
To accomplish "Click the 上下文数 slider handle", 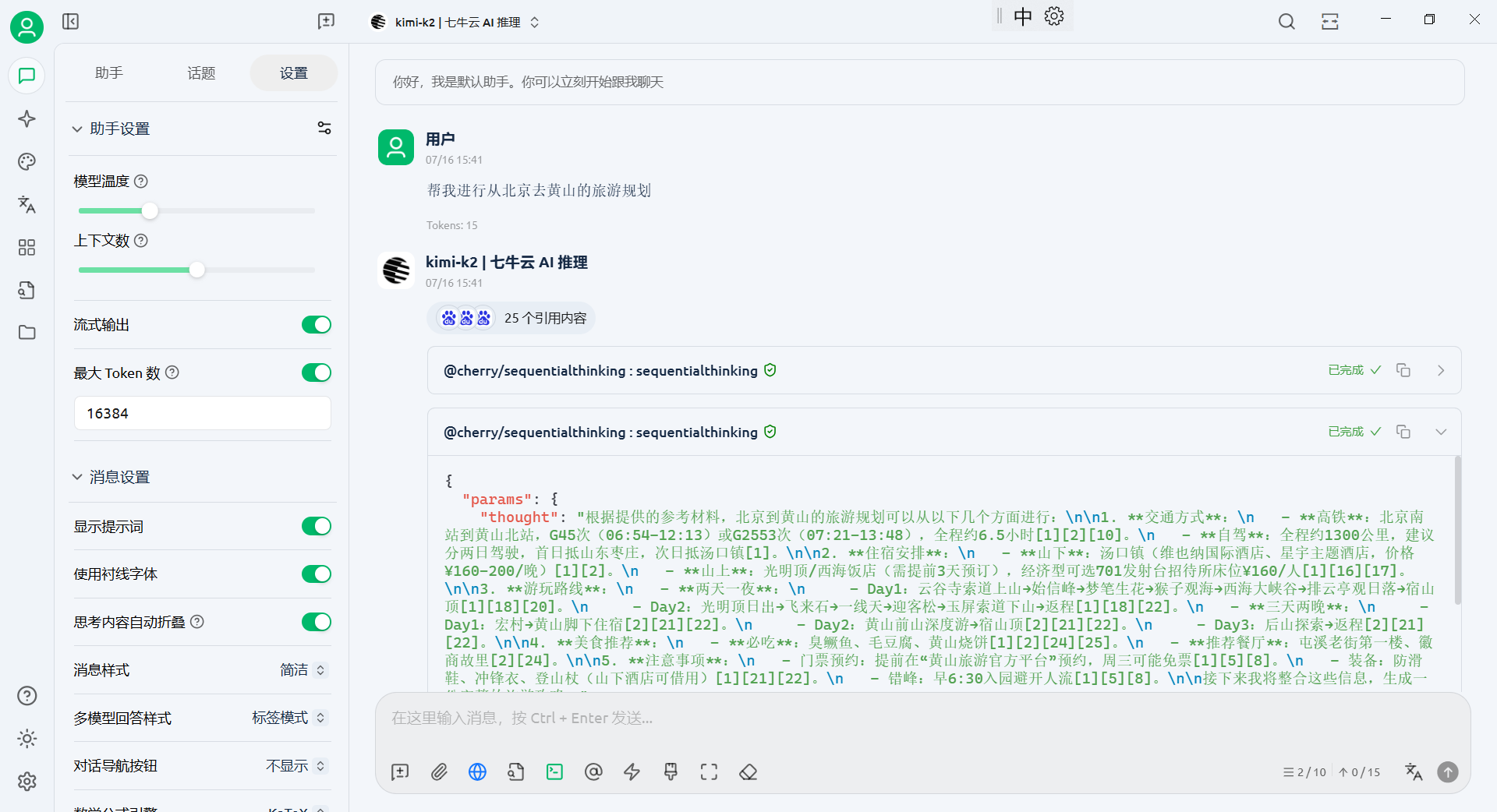I will 197,270.
